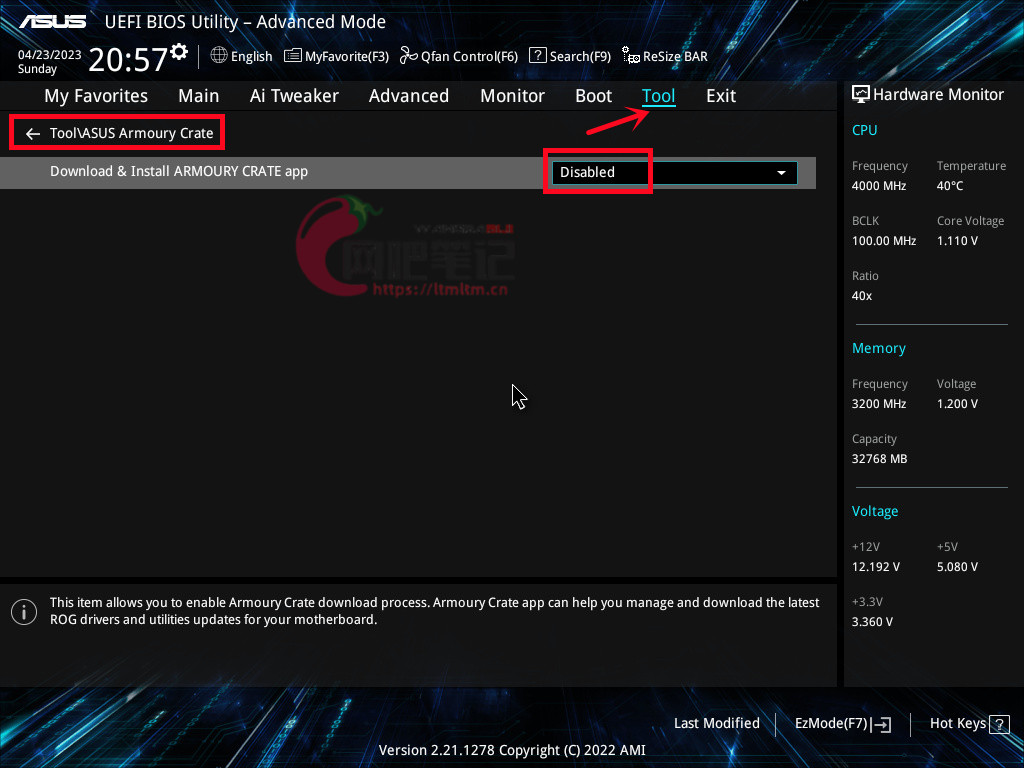The image size is (1024, 768).
Task: Click memory capacity value 32768 MB
Action: tap(879, 459)
